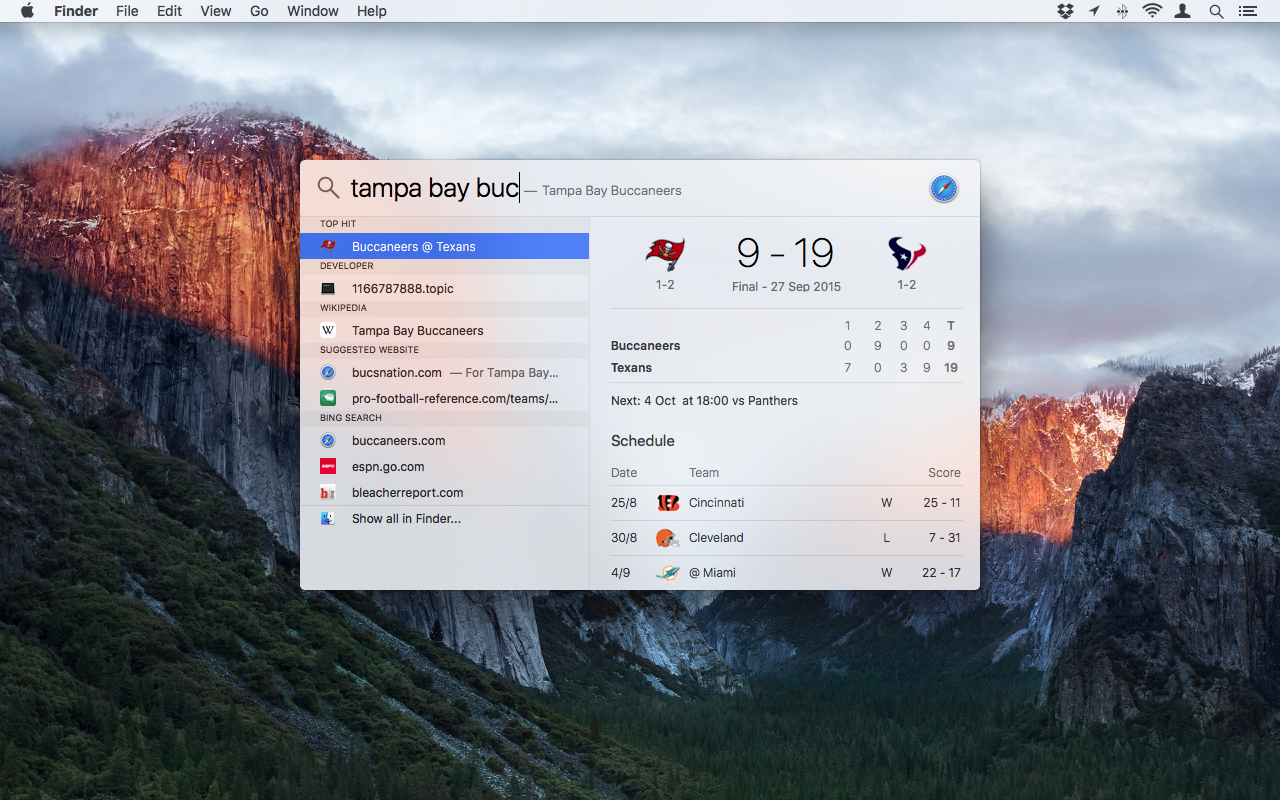
Task: Click the Schedule heading
Action: coord(643,441)
